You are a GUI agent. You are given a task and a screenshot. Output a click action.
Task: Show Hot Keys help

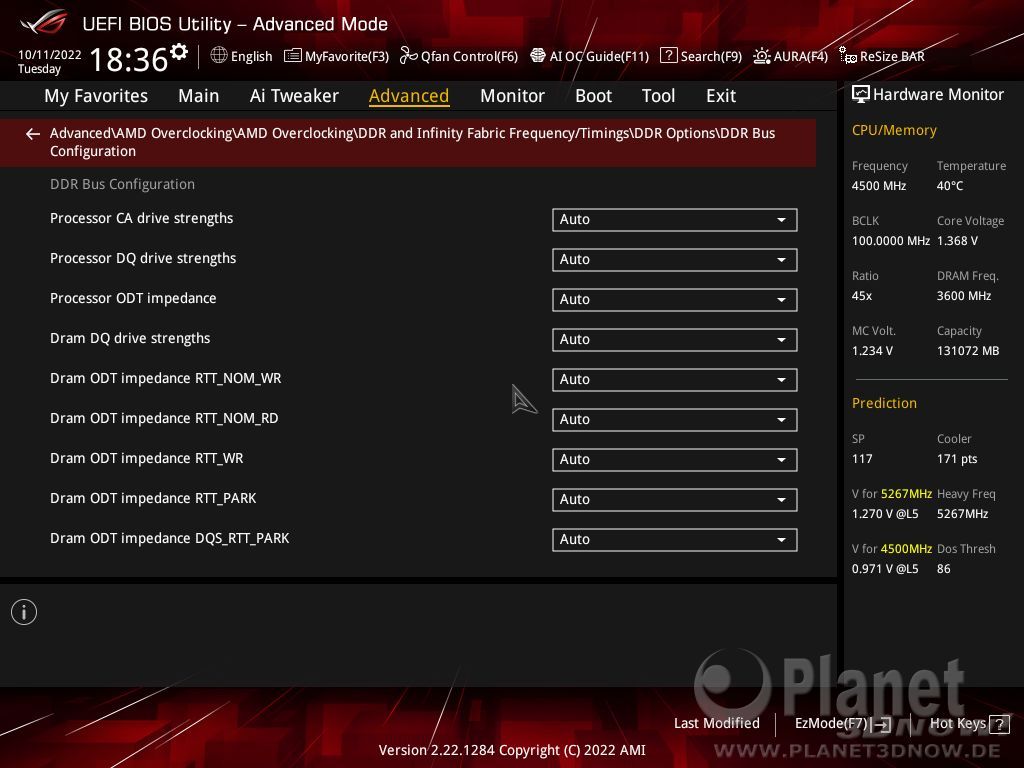coord(957,723)
